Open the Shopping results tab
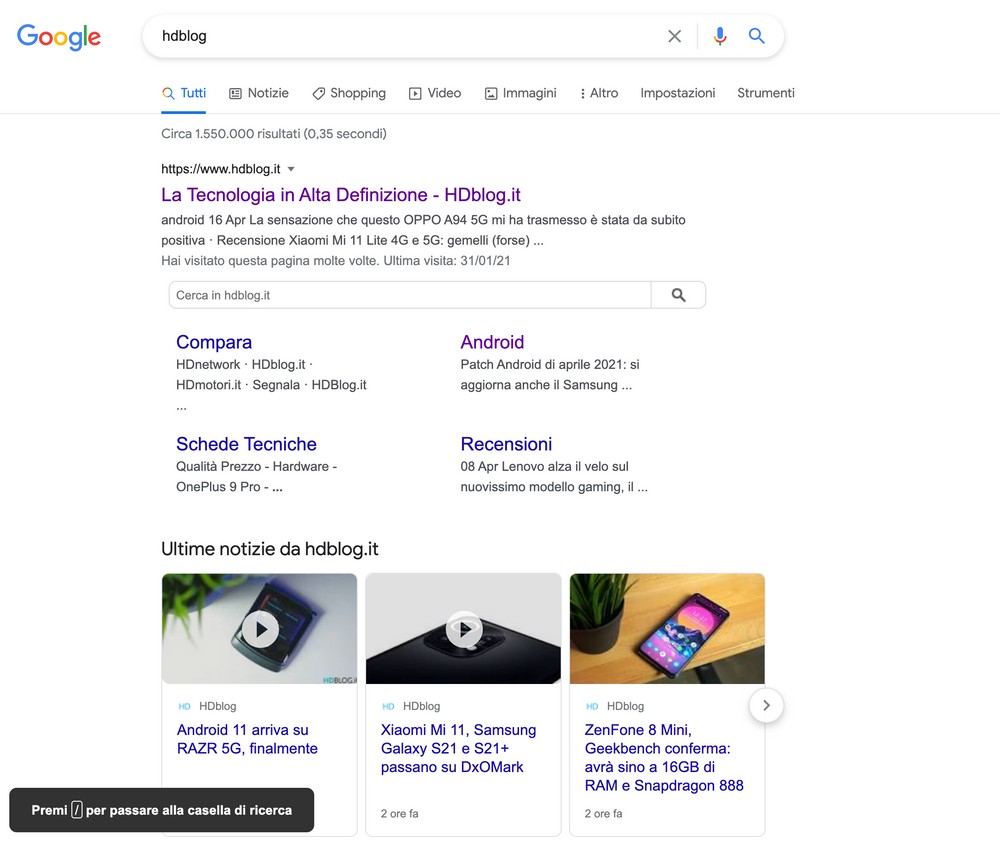The image size is (1000, 845). point(348,93)
